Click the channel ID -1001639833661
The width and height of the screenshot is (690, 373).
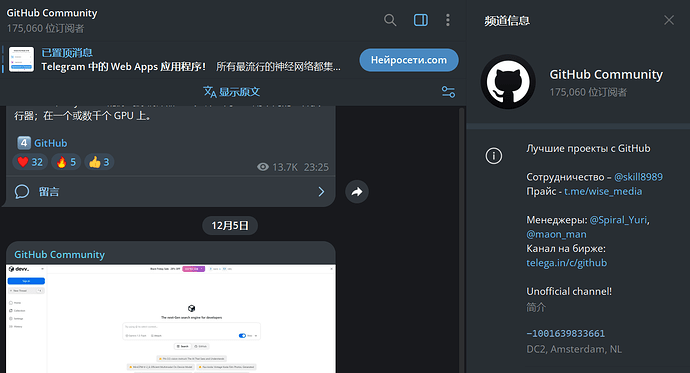click(565, 333)
